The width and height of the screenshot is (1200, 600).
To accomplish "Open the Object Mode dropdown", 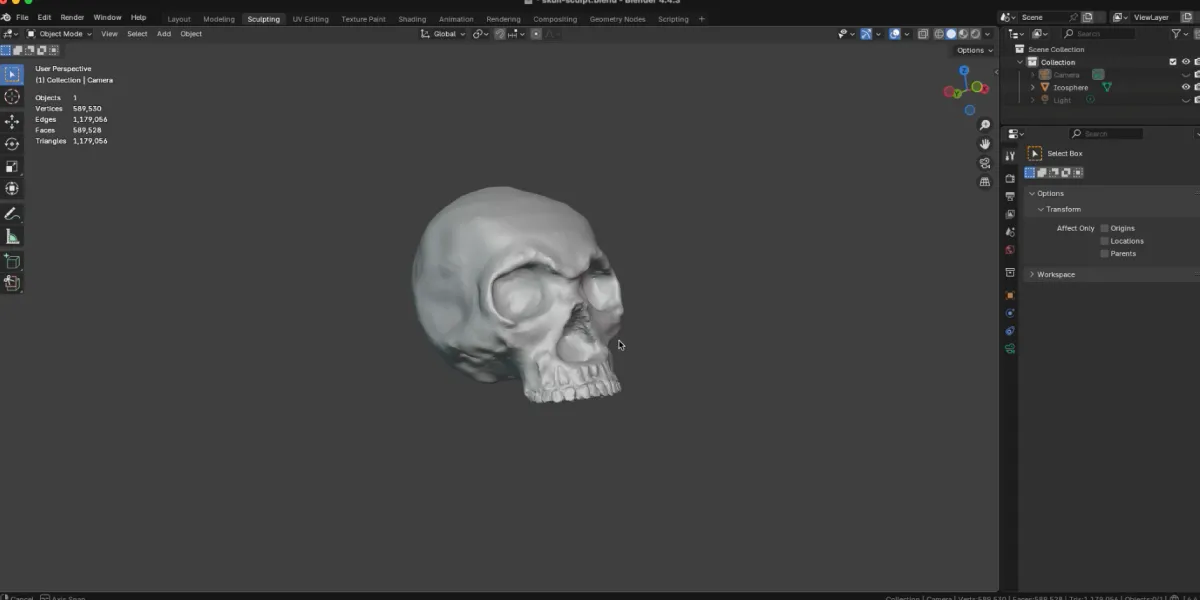I will 60,33.
